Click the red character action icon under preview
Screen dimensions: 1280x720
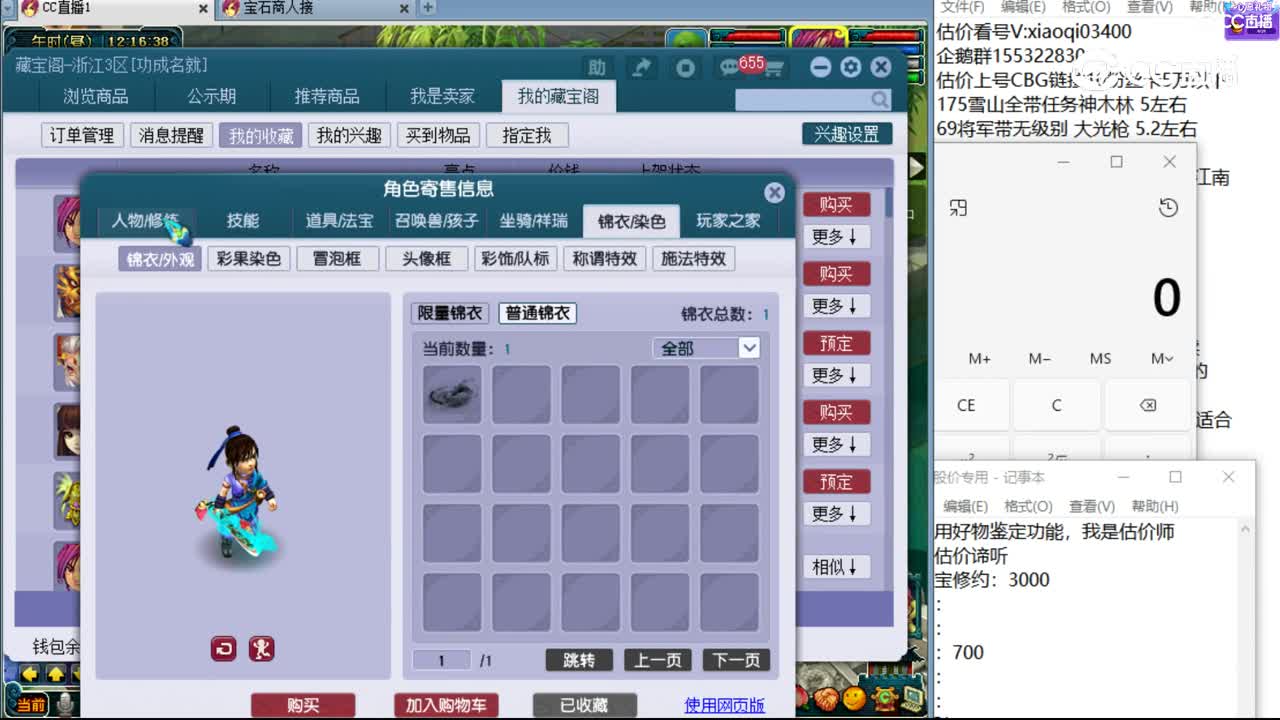point(261,649)
